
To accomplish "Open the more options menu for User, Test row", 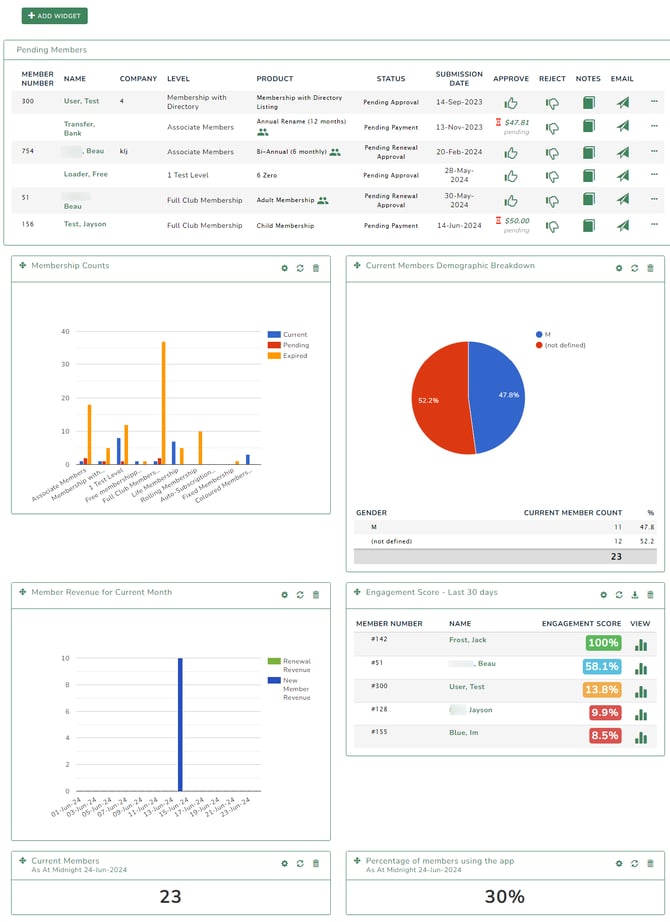I will coord(654,102).
